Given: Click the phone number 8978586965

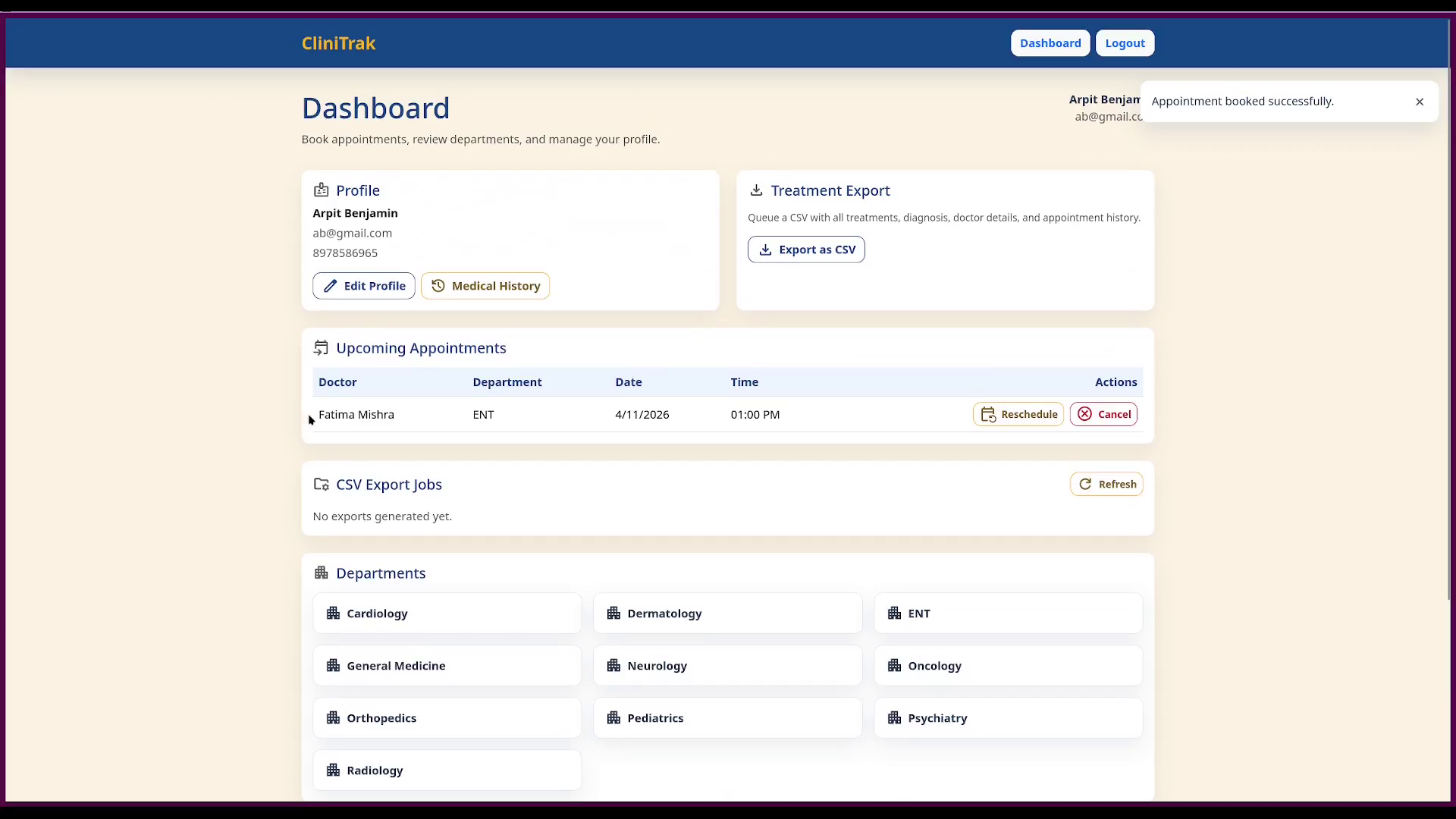Looking at the screenshot, I should coord(345,253).
